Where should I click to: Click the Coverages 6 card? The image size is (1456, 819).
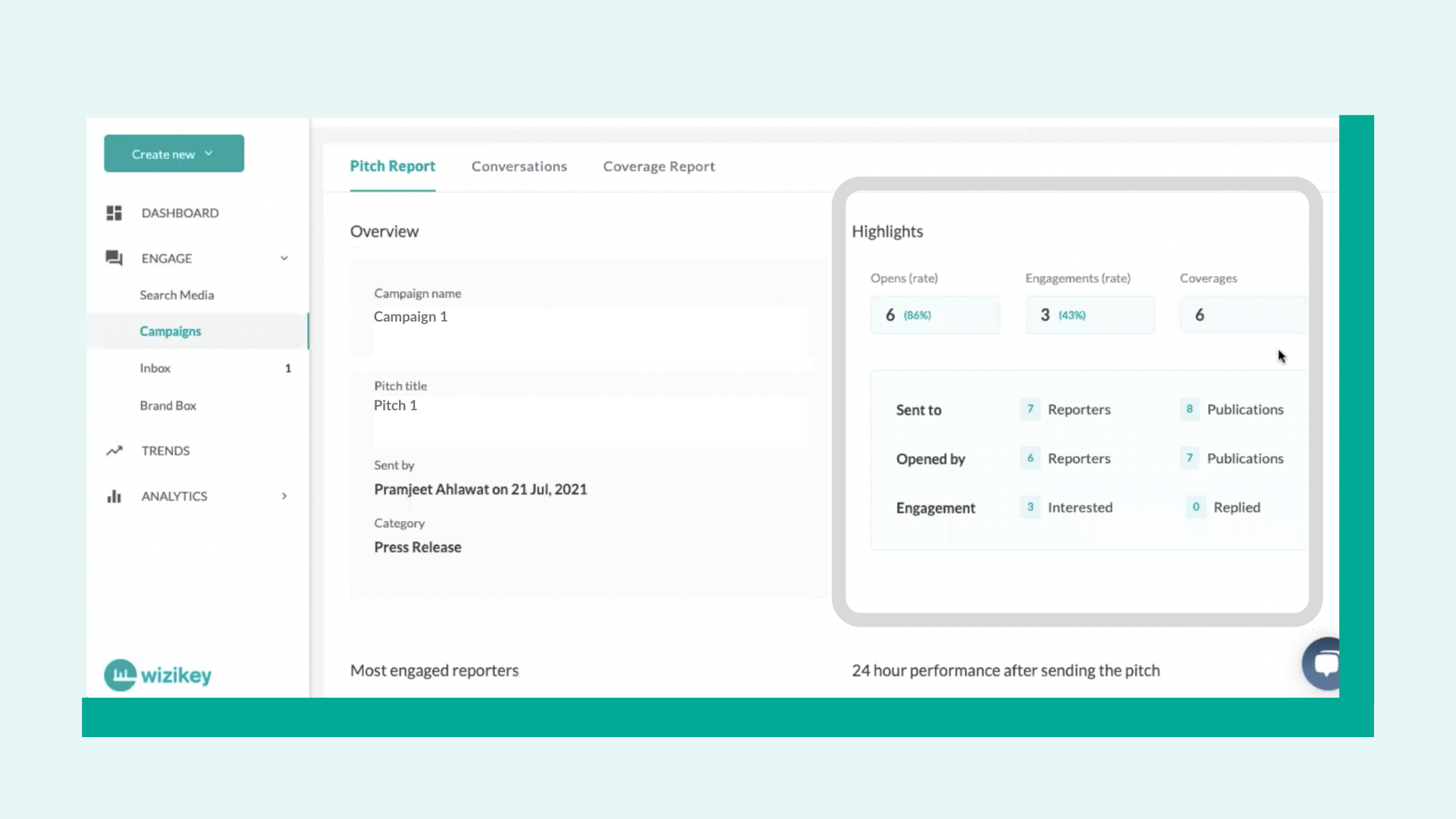point(1244,315)
